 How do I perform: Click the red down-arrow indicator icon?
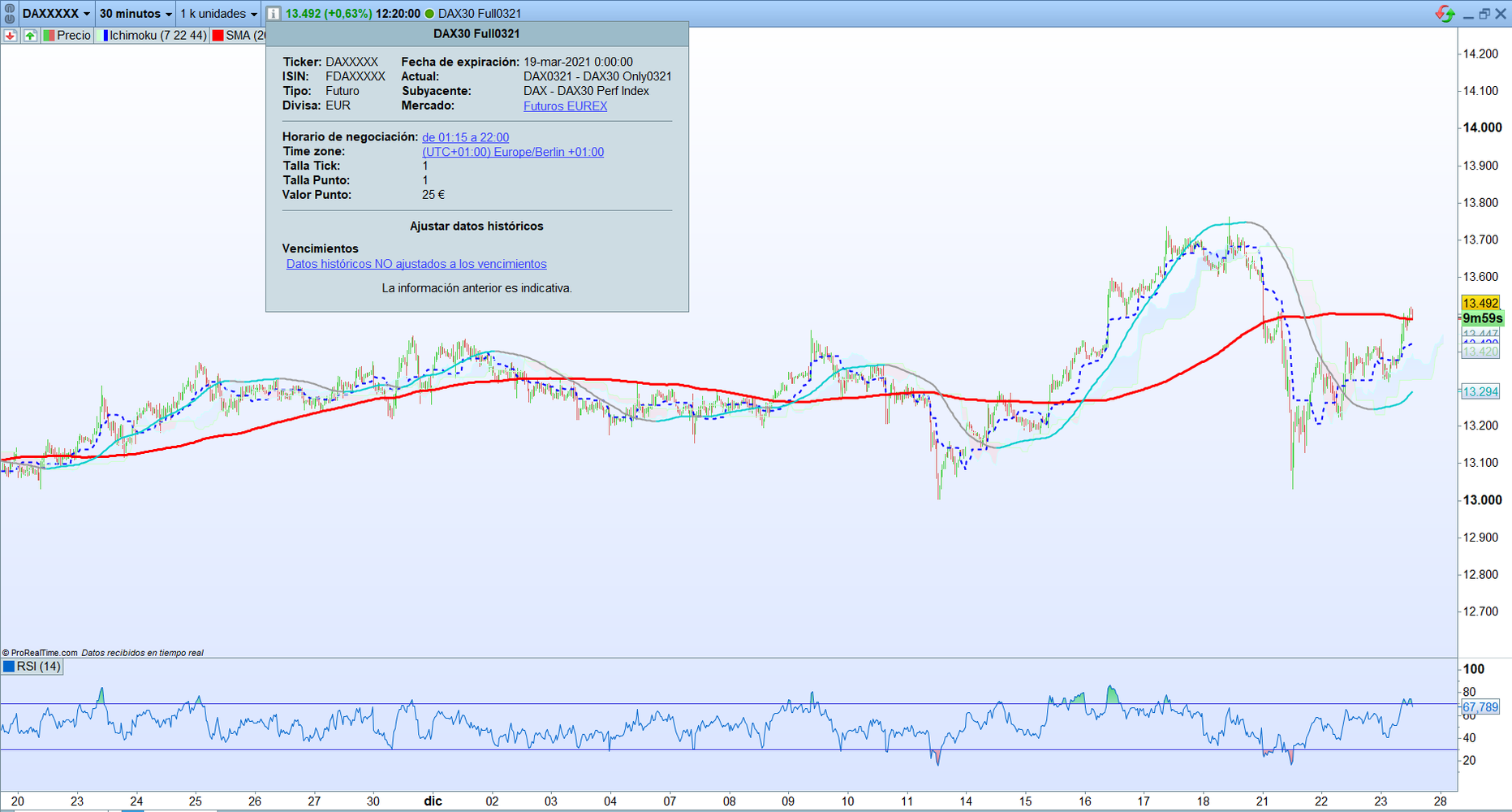tap(11, 36)
